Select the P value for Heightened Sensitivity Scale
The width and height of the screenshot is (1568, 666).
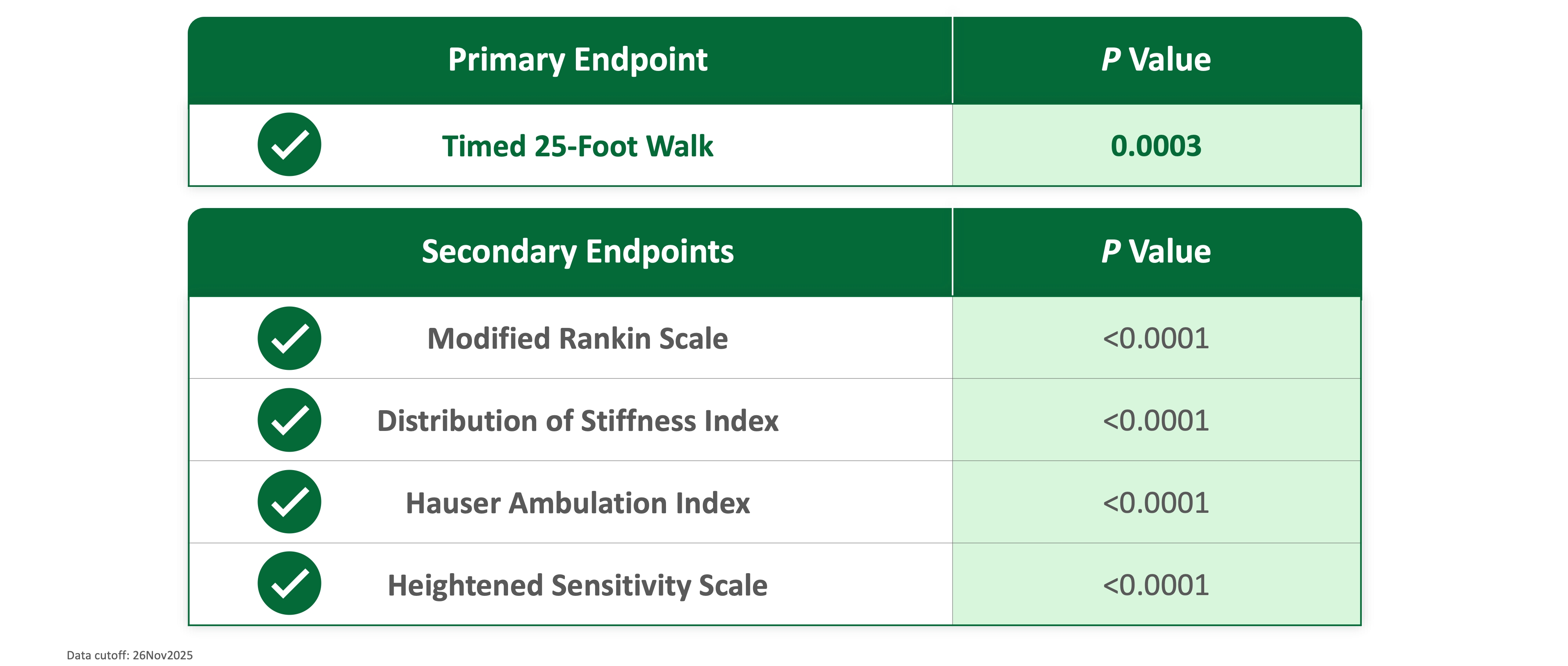pyautogui.click(x=1156, y=585)
